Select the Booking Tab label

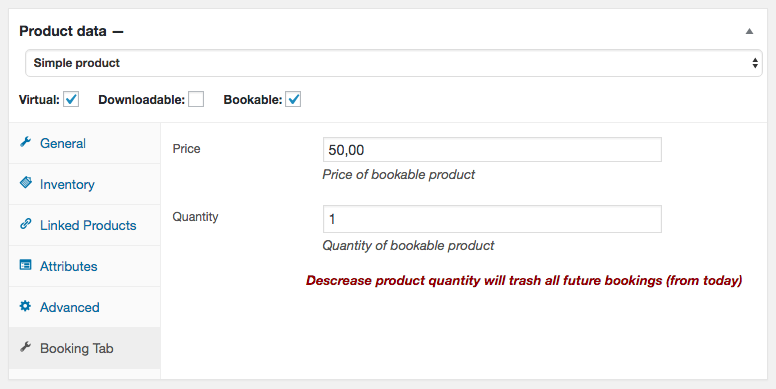point(77,348)
